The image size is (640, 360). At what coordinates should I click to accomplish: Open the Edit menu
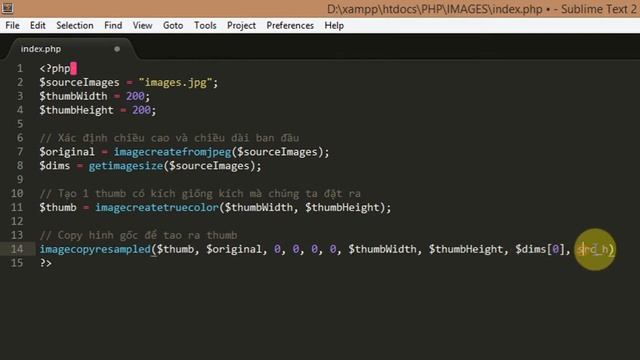click(x=38, y=25)
